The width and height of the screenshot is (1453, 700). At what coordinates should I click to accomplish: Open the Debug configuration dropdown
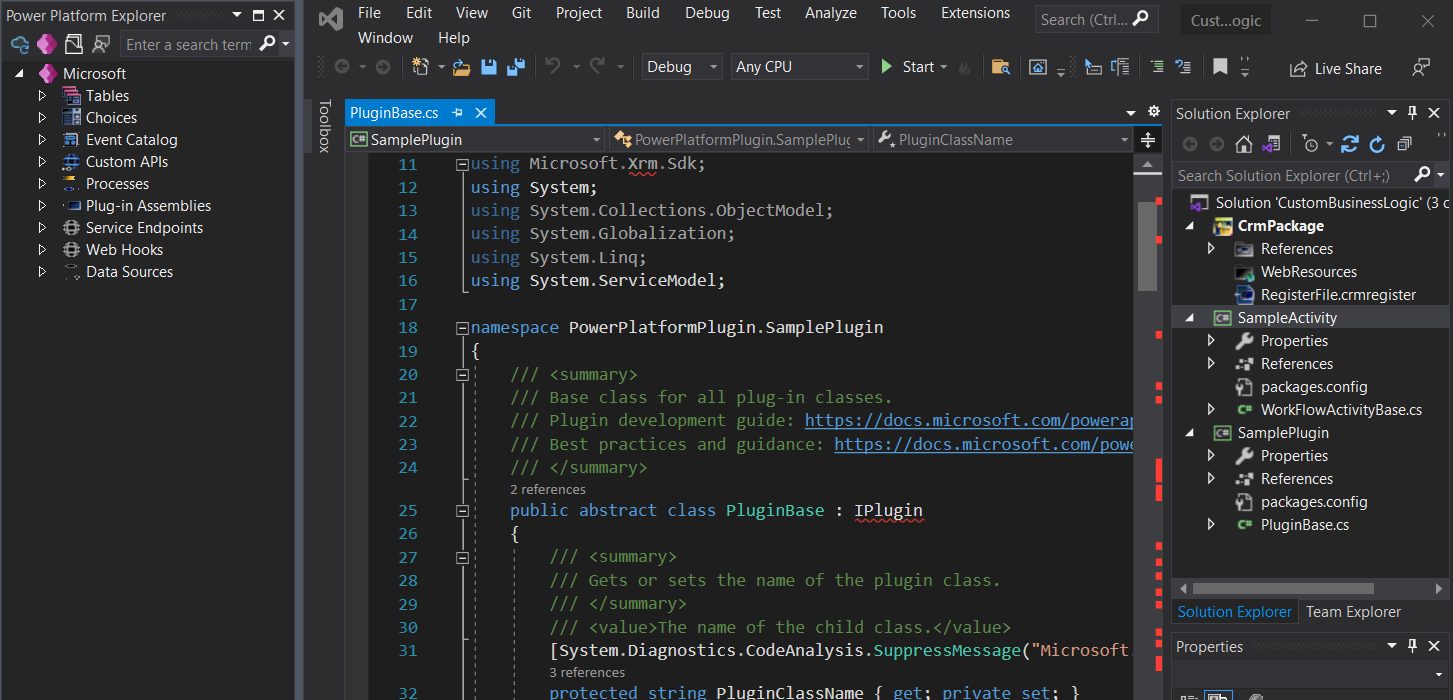[681, 67]
